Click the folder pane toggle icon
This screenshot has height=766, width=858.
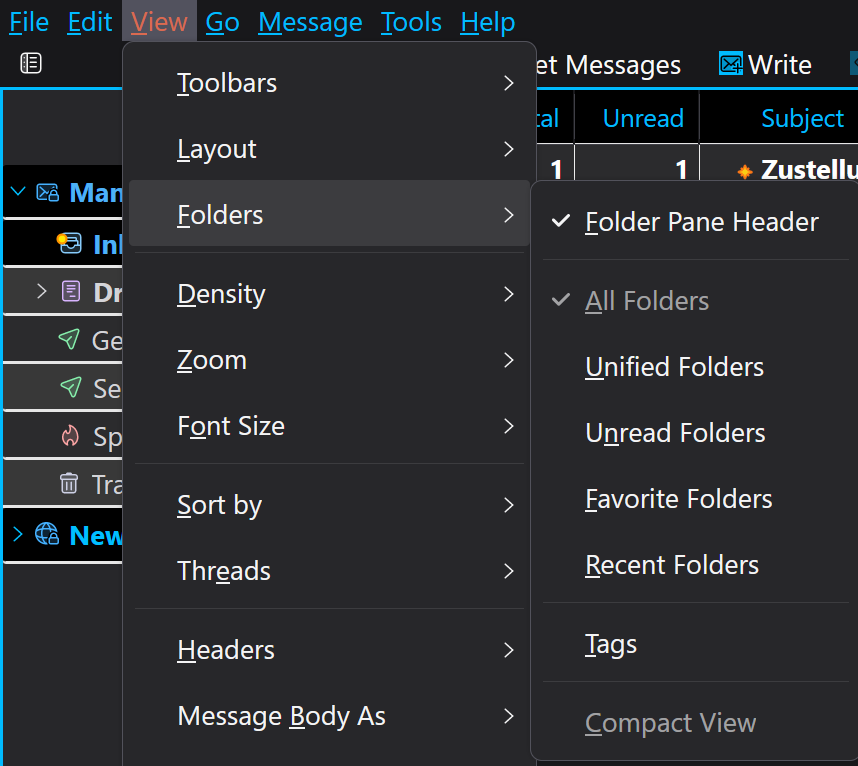point(31,64)
